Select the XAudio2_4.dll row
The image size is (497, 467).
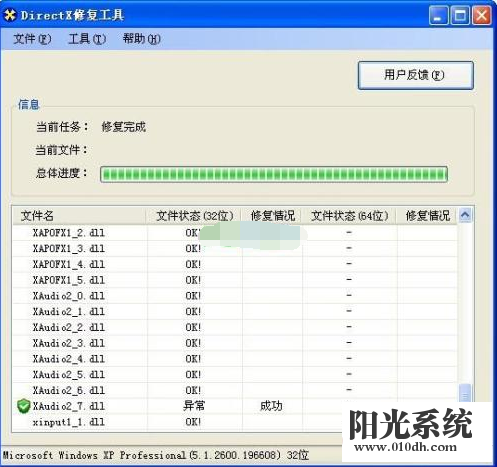(x=235, y=359)
